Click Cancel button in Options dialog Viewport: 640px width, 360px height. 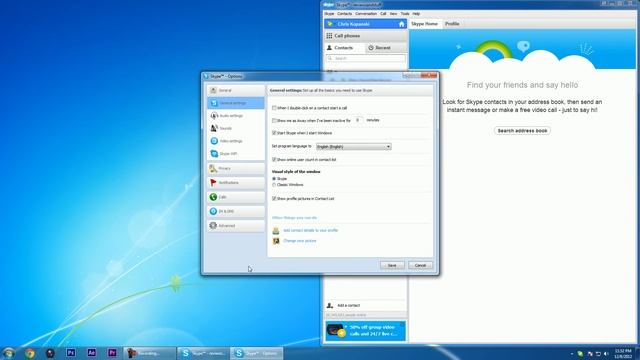tap(420, 266)
